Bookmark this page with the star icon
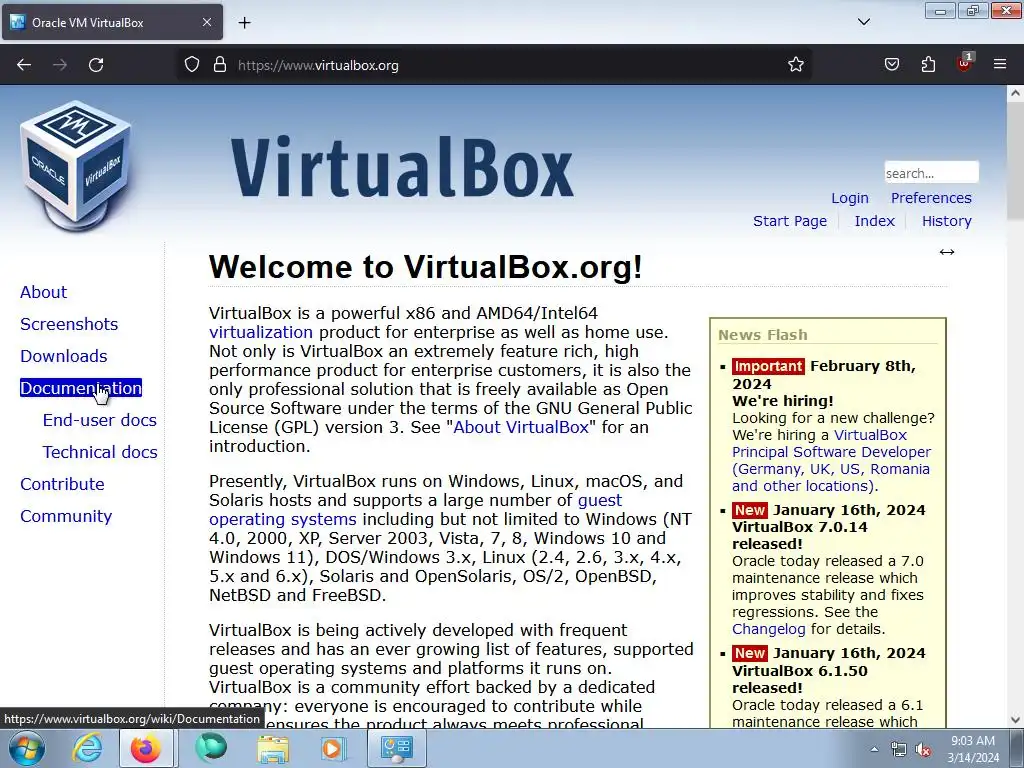The width and height of the screenshot is (1024, 768). 795,65
